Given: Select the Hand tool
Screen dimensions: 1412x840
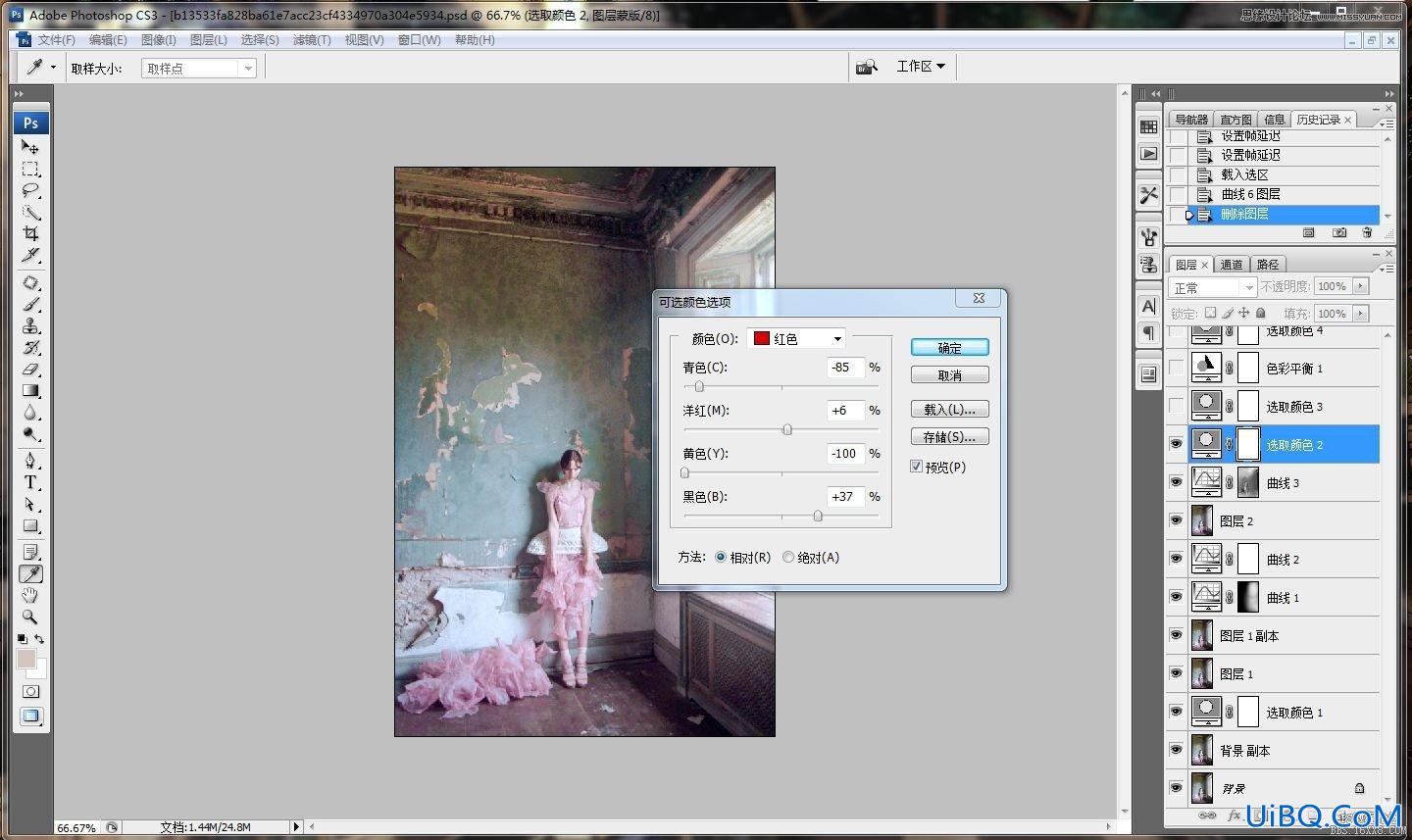Looking at the screenshot, I should [x=30, y=595].
